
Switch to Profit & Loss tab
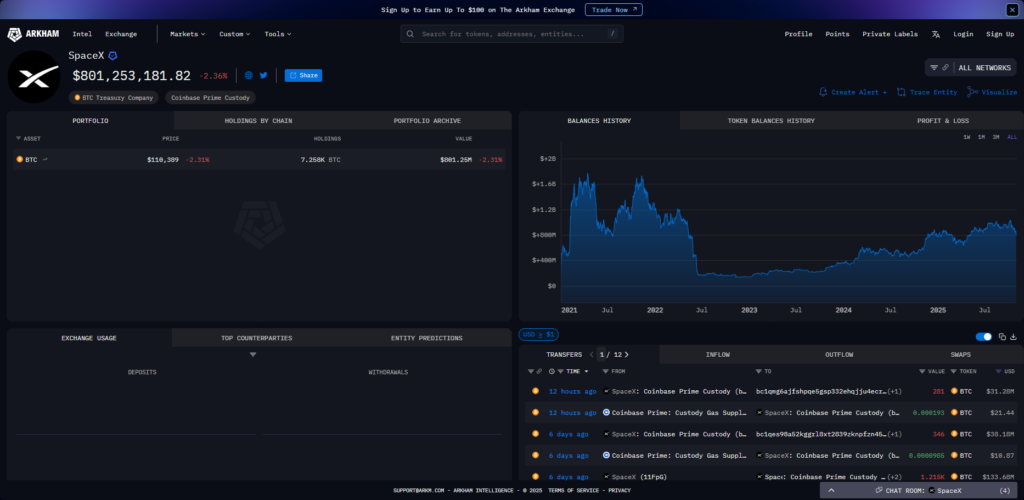[x=943, y=121]
